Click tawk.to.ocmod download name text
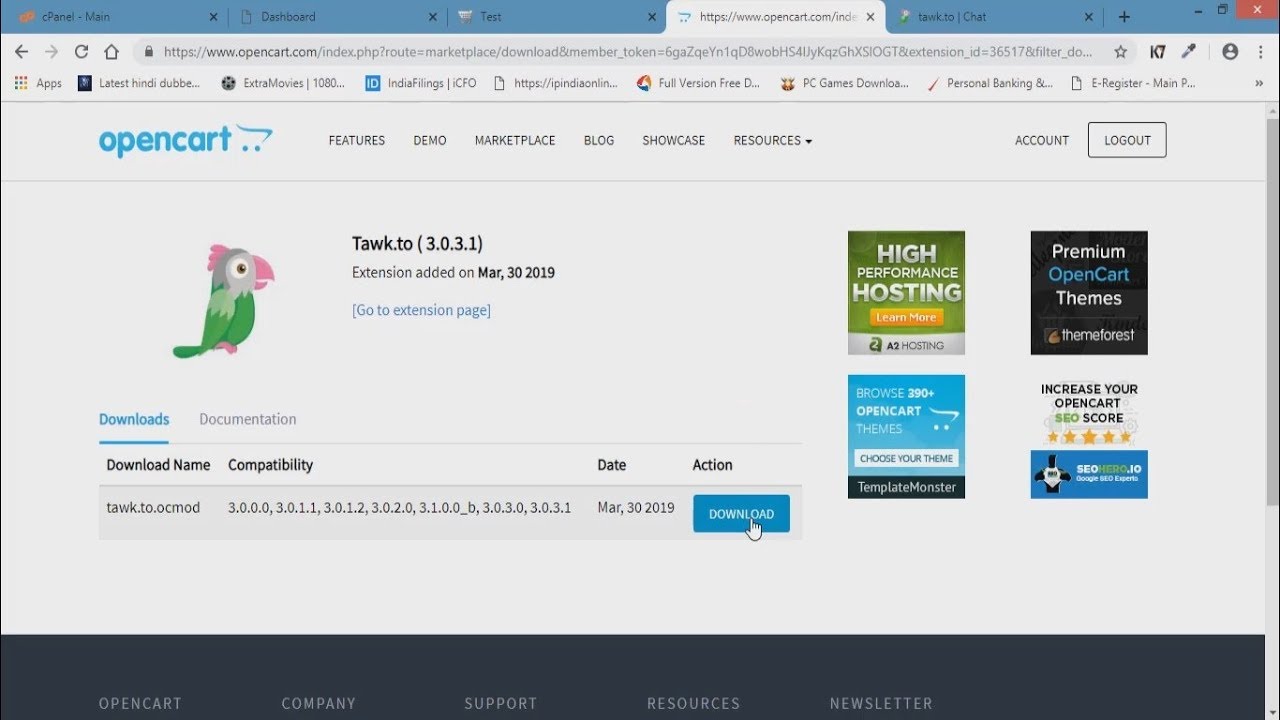Screen dimensions: 1280x720 153,508
